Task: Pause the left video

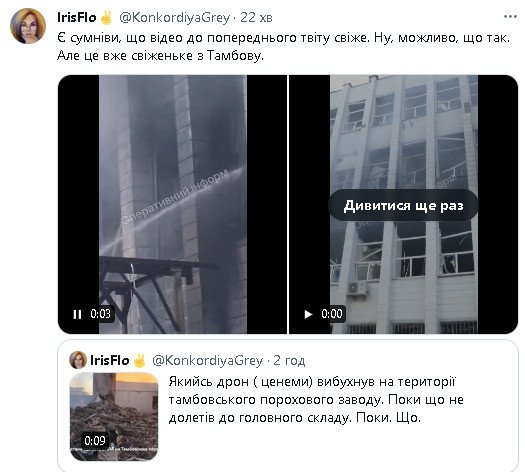Action: pos(77,314)
